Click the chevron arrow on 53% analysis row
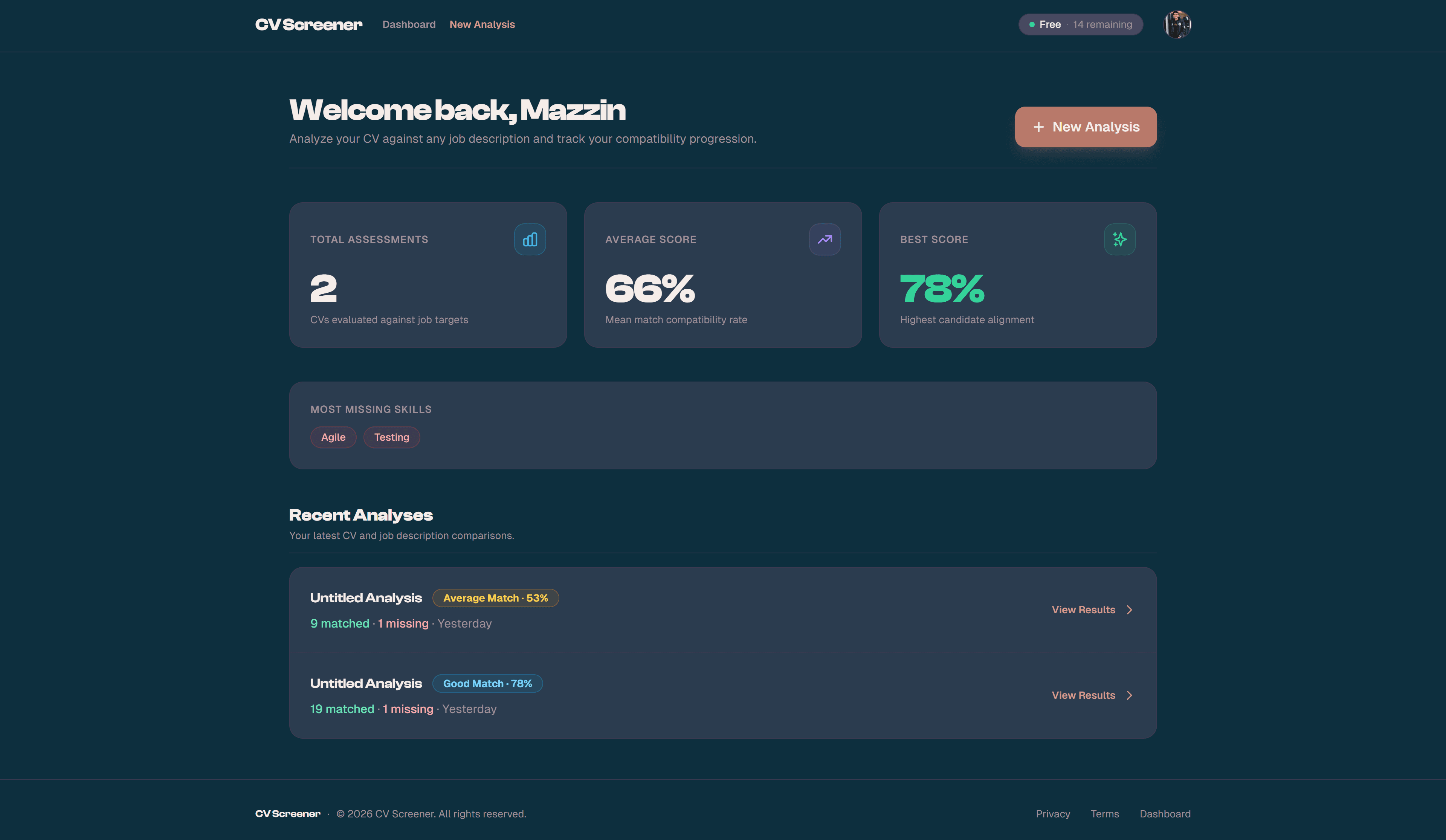This screenshot has width=1446, height=840. [1129, 610]
